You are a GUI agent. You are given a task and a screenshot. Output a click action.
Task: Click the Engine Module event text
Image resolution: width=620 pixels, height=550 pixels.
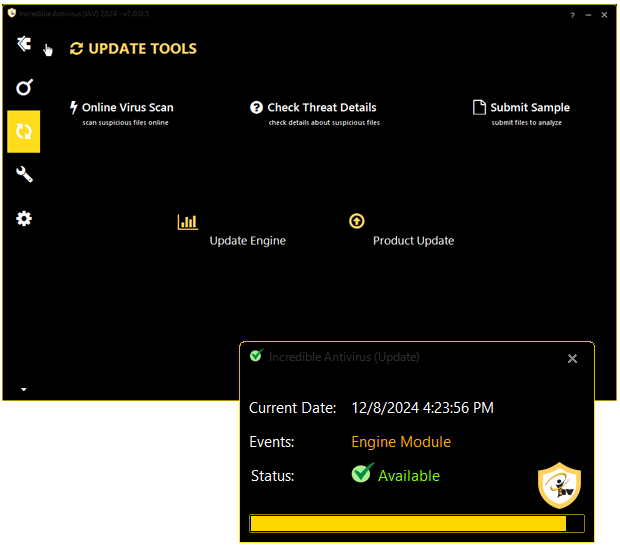(401, 442)
